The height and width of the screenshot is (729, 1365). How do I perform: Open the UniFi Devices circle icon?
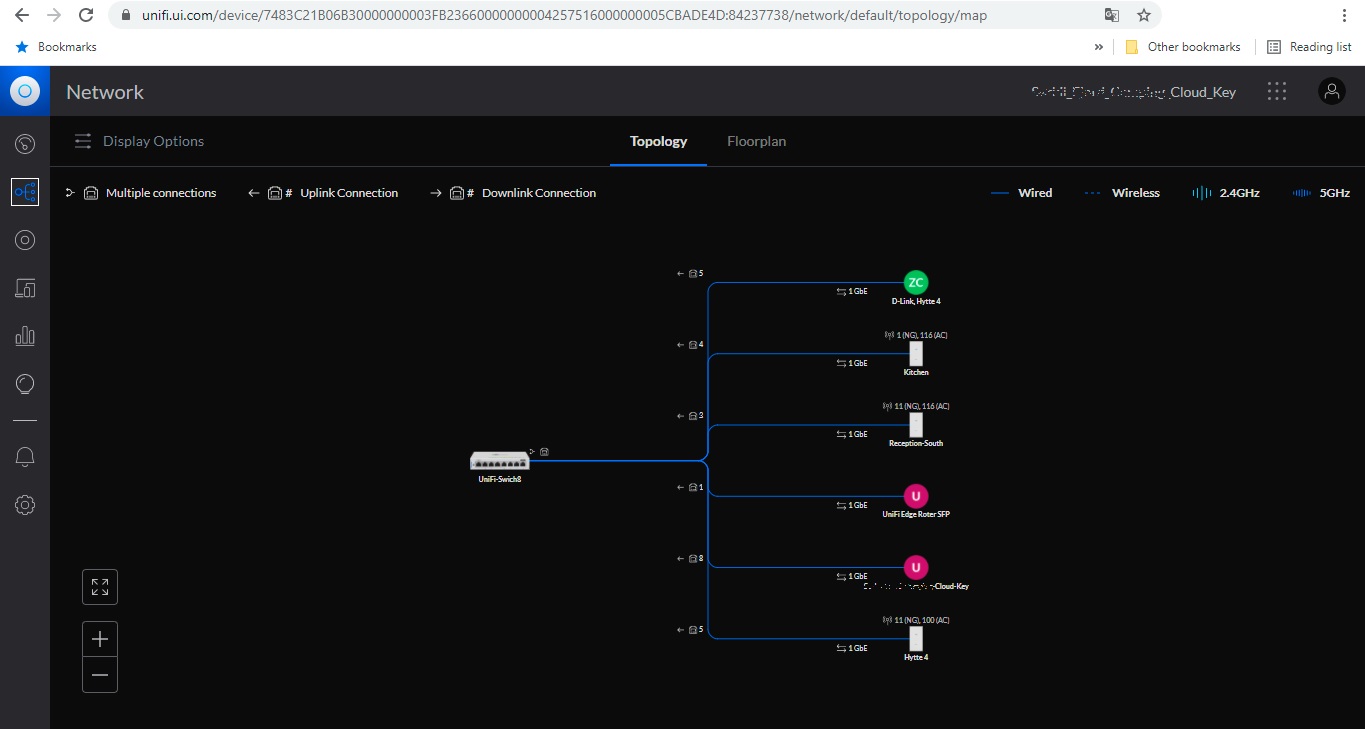point(25,240)
